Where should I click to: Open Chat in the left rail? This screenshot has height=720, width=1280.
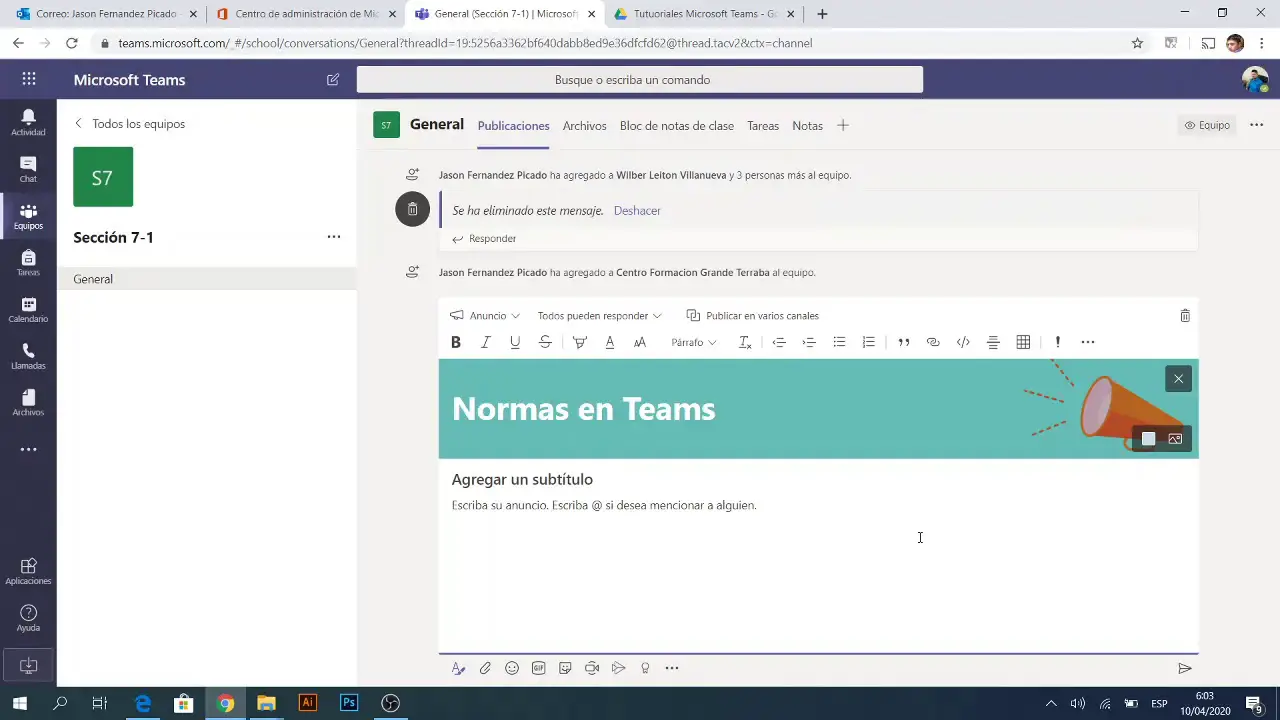click(28, 170)
